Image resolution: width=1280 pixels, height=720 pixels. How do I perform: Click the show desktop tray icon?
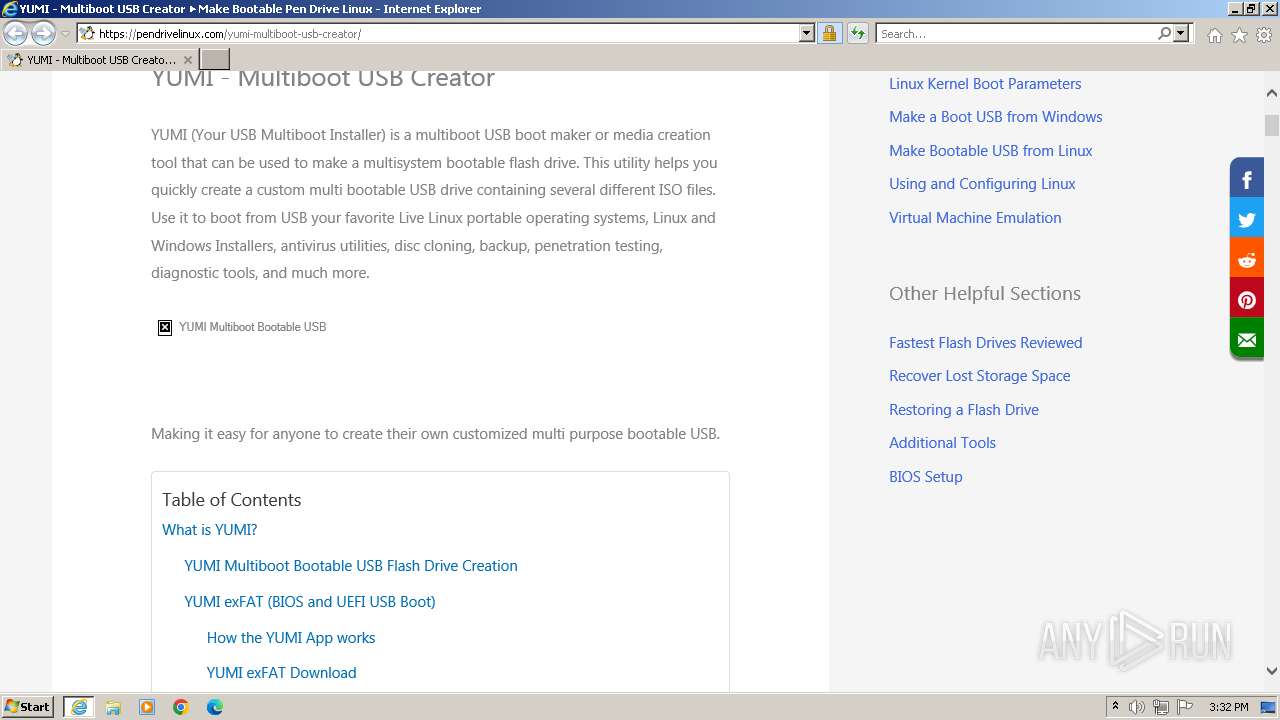click(x=1268, y=707)
